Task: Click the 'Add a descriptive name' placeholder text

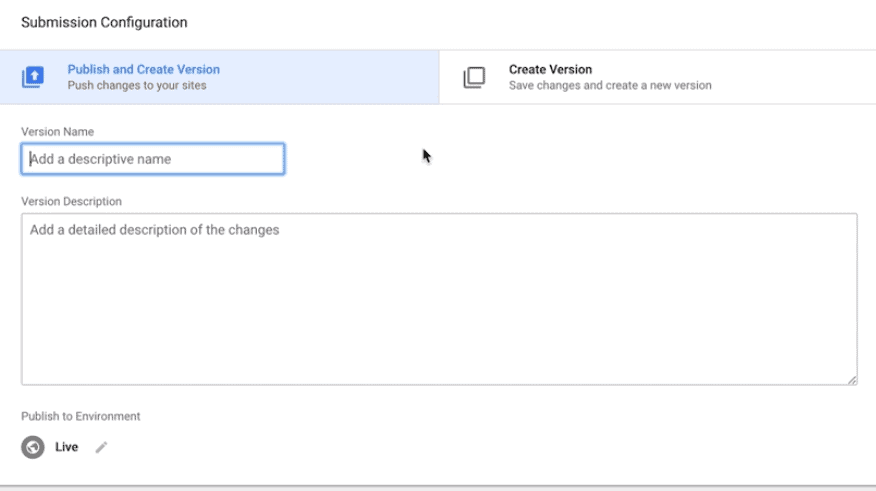Action: tap(101, 159)
